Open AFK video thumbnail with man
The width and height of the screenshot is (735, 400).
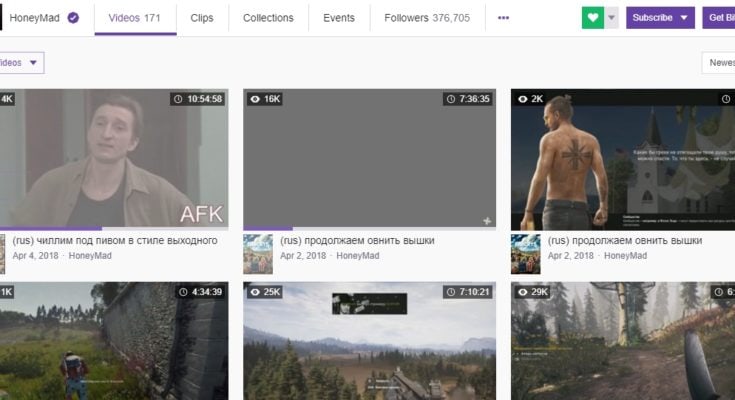(x=114, y=158)
